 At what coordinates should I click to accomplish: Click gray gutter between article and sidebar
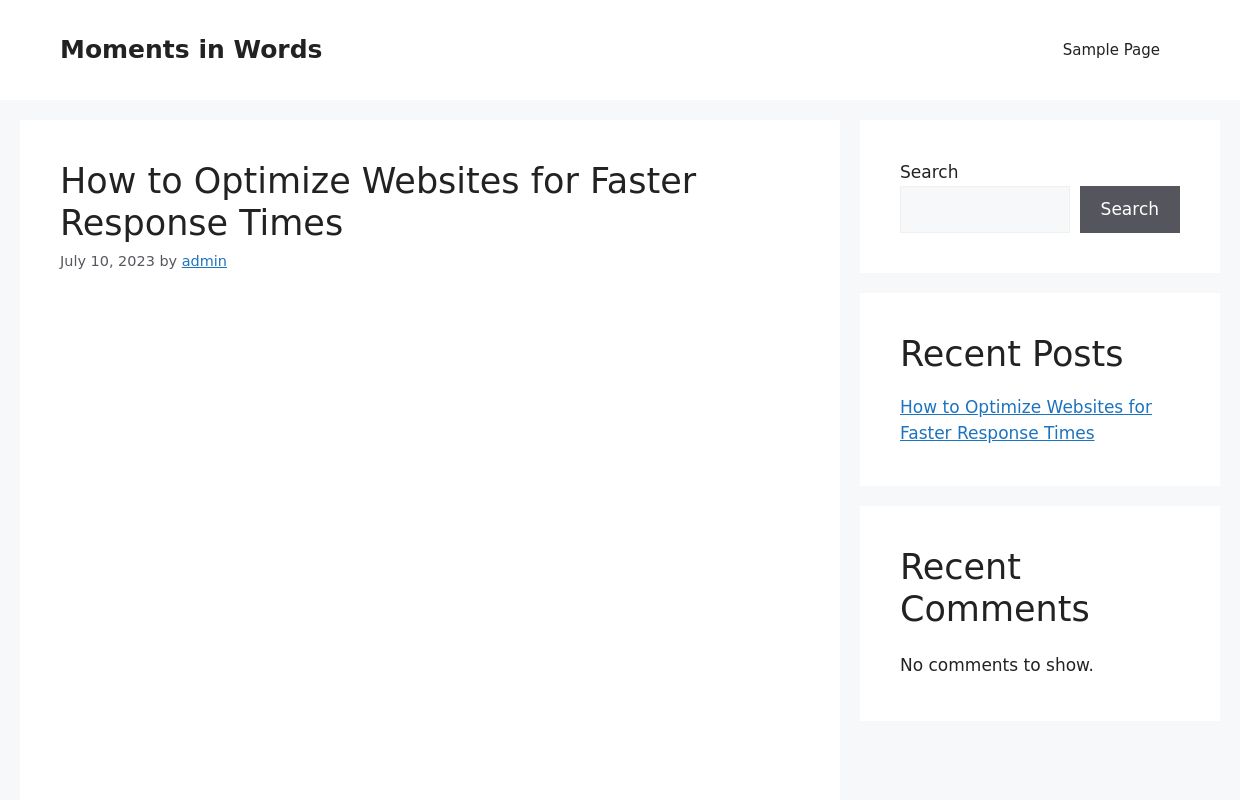(850, 450)
